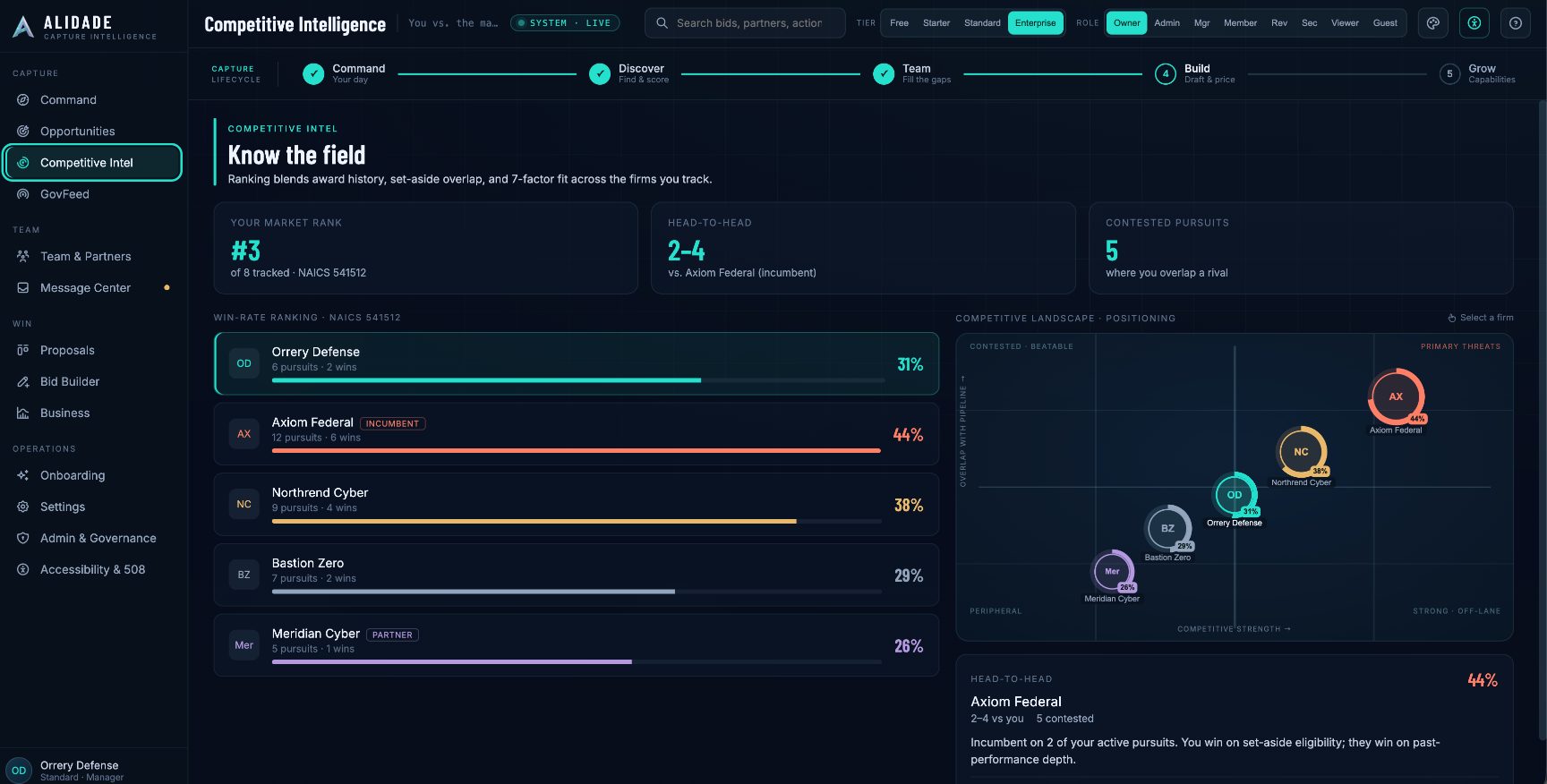This screenshot has width=1547, height=784.
Task: Open the Orrery Defense user profile
Action: point(93,770)
